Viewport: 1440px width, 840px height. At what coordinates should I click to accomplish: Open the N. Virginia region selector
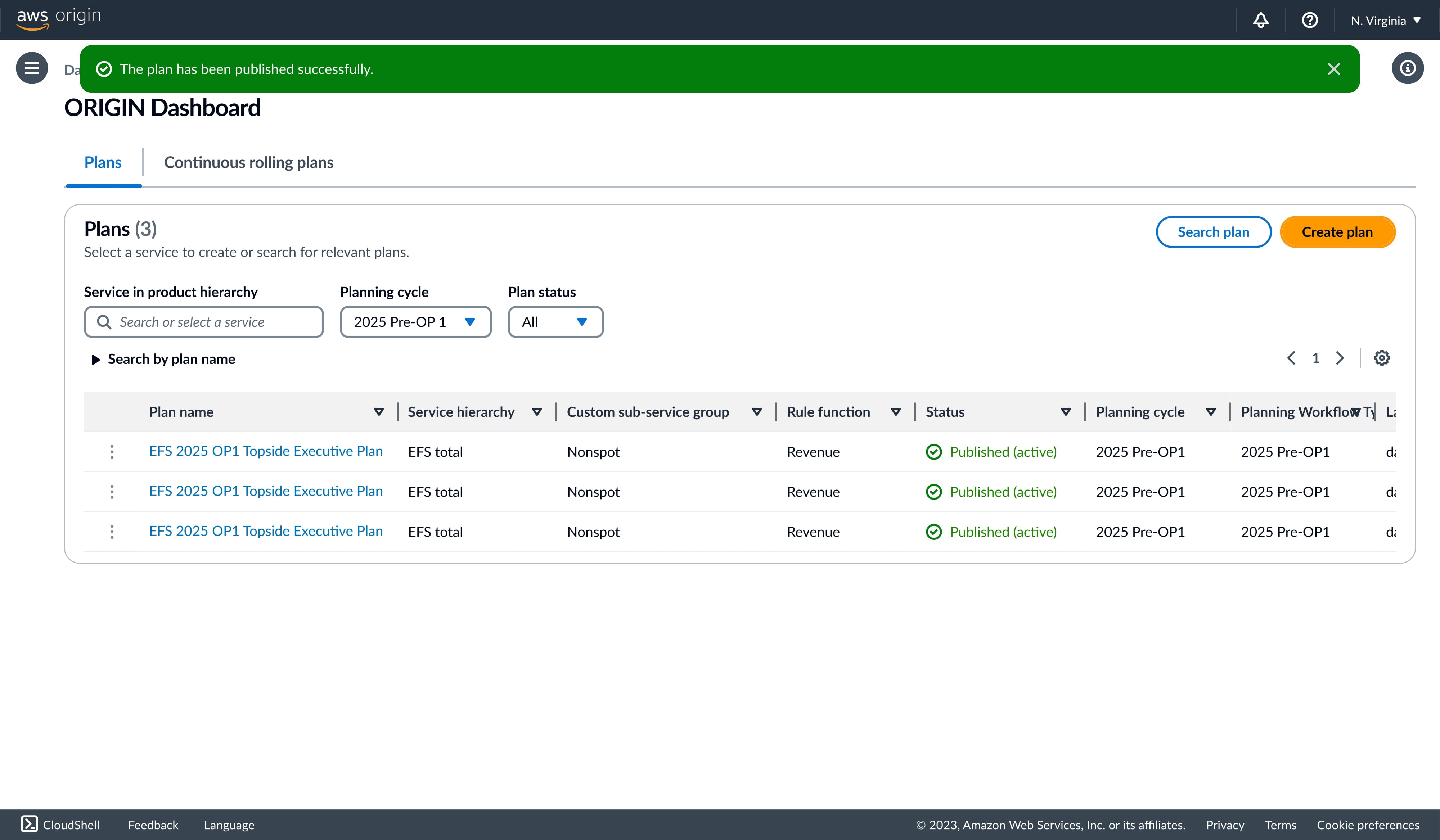tap(1385, 21)
